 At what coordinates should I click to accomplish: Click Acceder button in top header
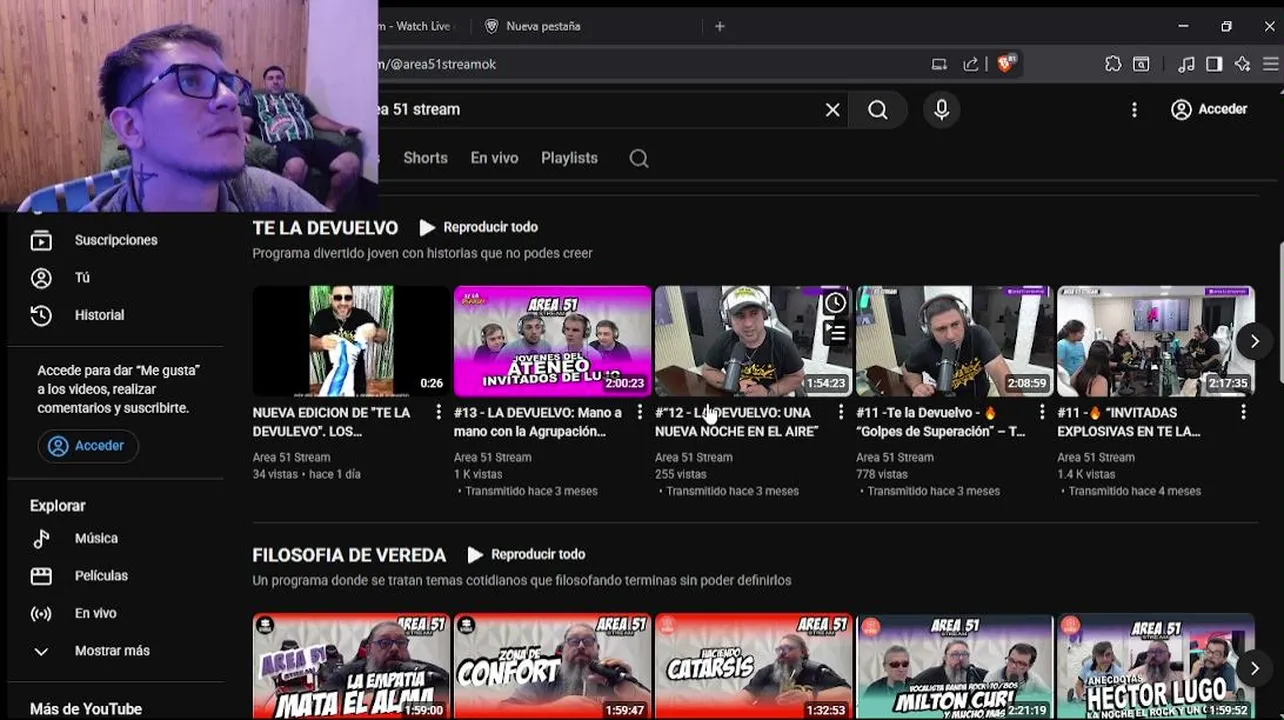tap(1209, 110)
